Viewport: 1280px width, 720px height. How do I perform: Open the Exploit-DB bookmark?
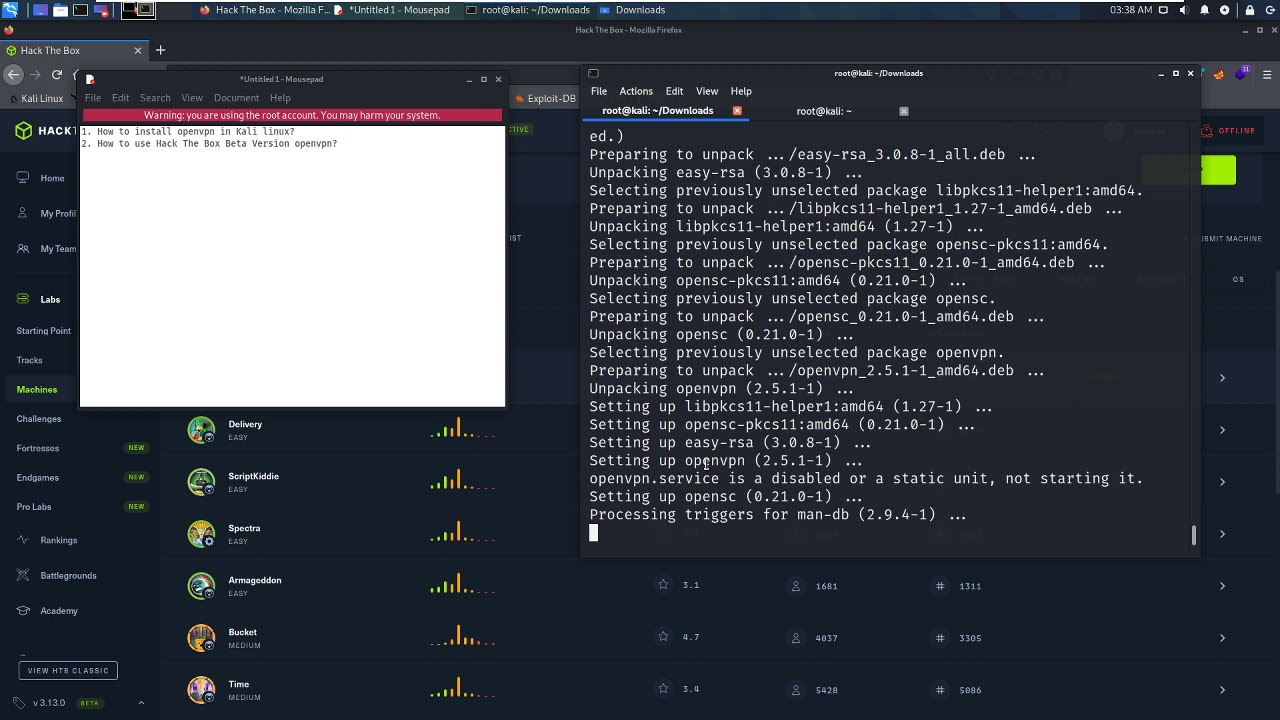pyautogui.click(x=545, y=98)
